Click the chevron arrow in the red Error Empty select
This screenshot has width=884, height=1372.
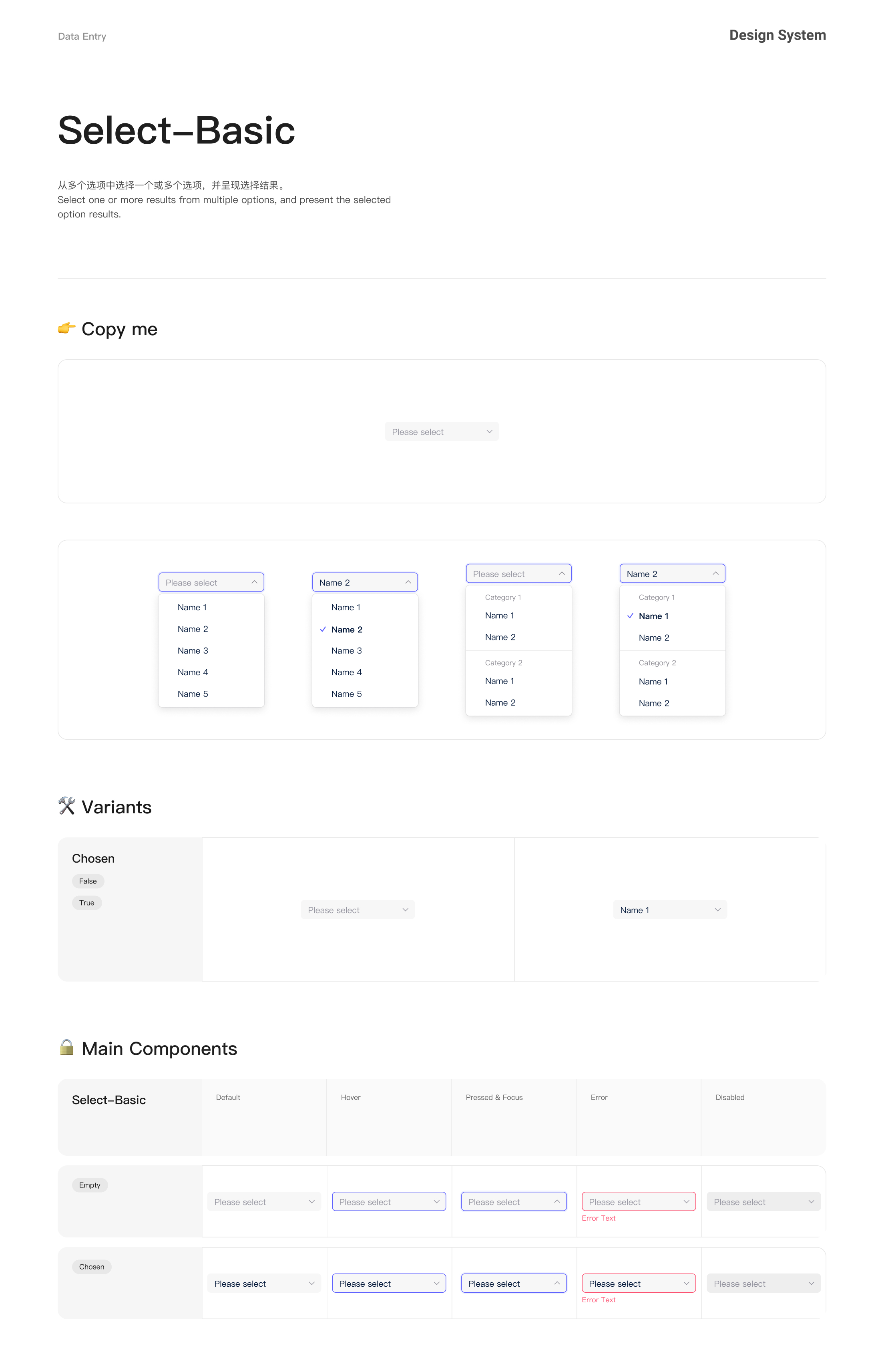point(686,1201)
